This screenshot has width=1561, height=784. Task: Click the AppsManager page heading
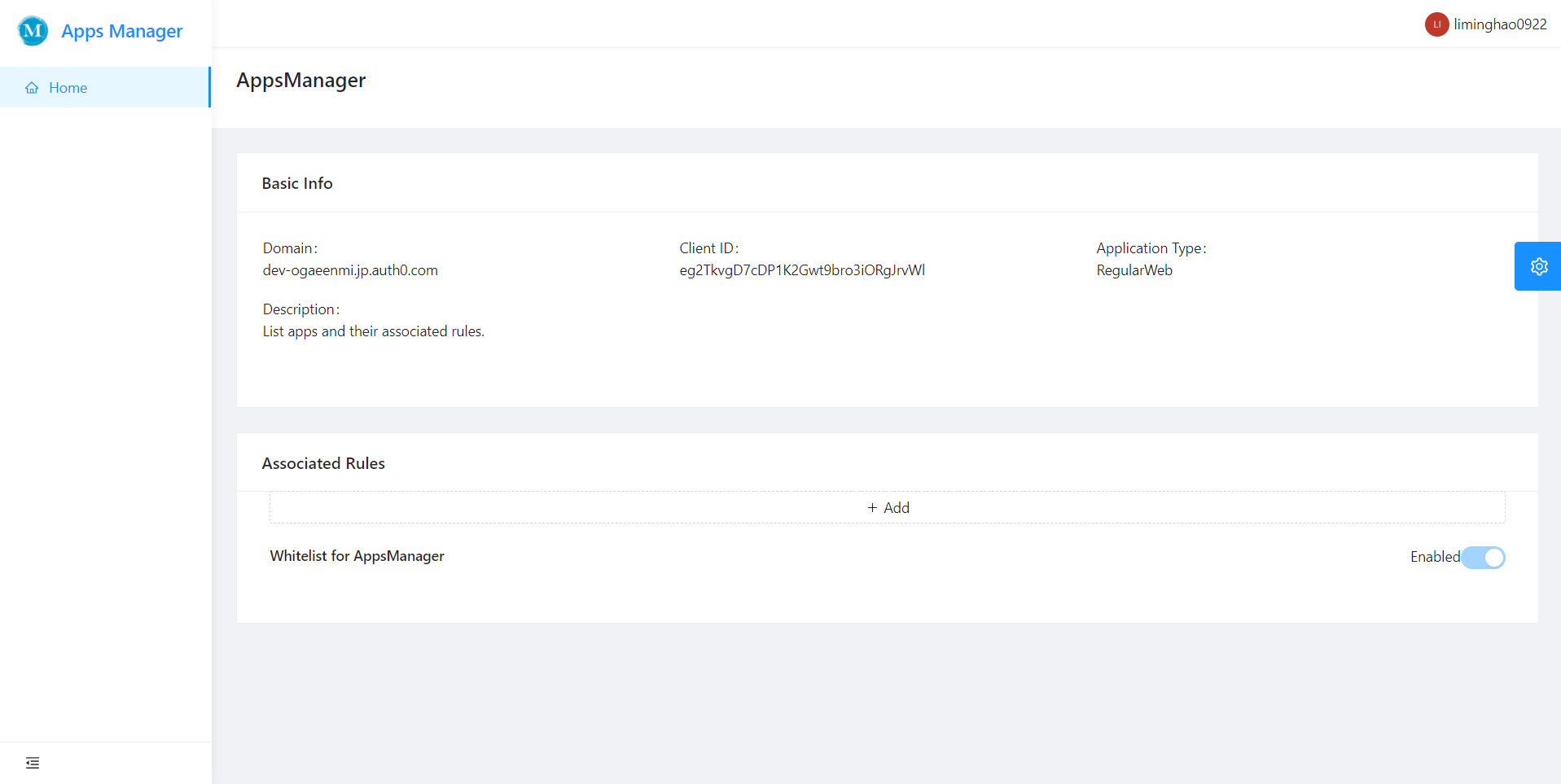click(x=301, y=81)
